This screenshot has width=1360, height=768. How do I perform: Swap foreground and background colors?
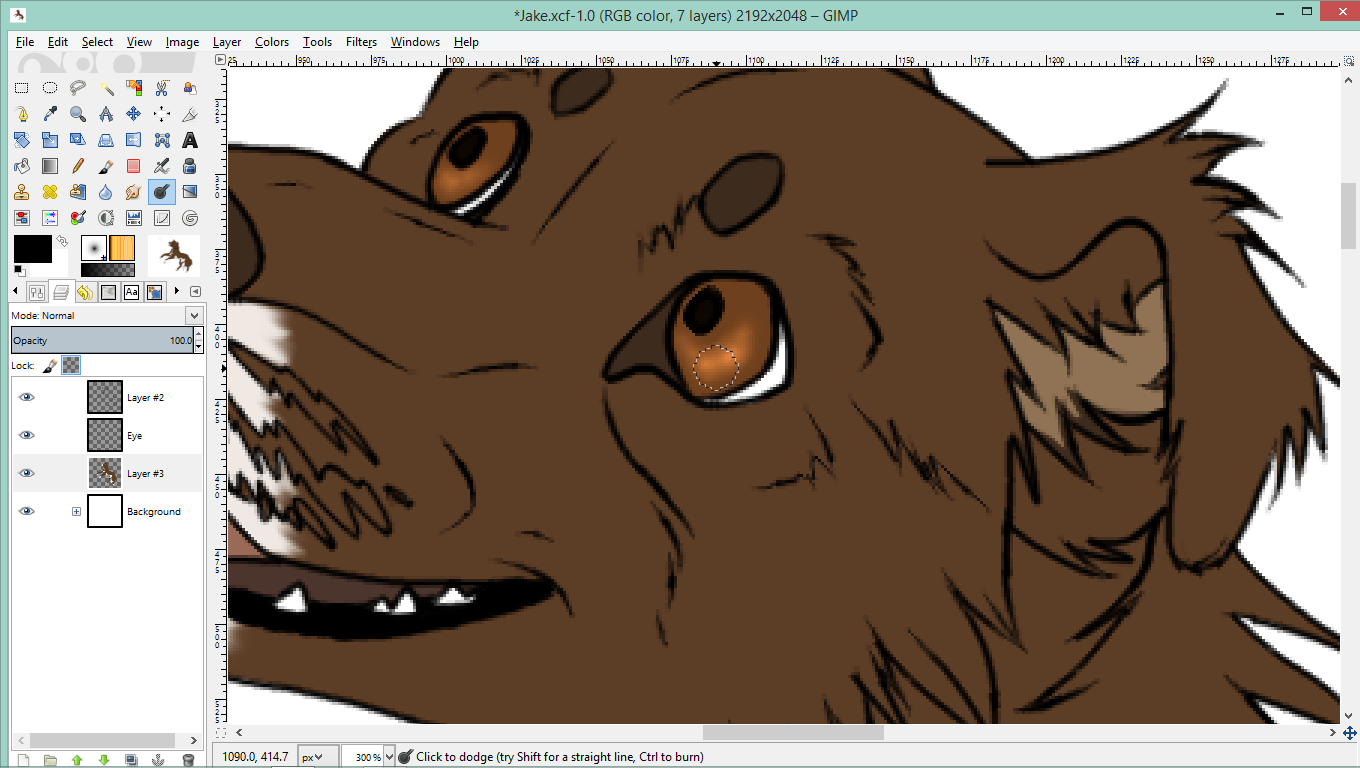click(x=62, y=241)
